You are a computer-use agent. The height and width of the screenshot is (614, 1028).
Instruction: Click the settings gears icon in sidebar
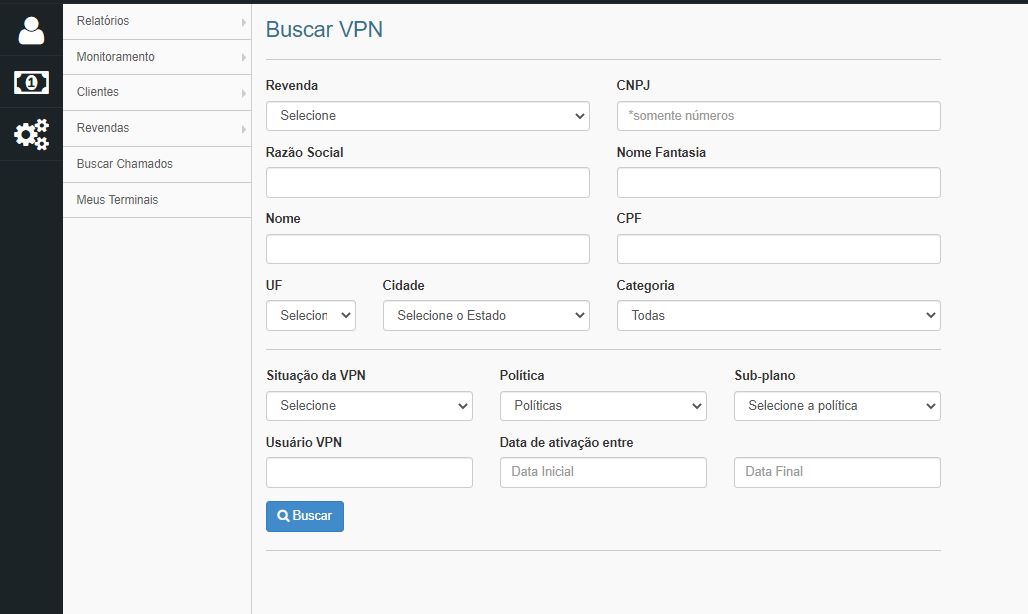tap(30, 134)
